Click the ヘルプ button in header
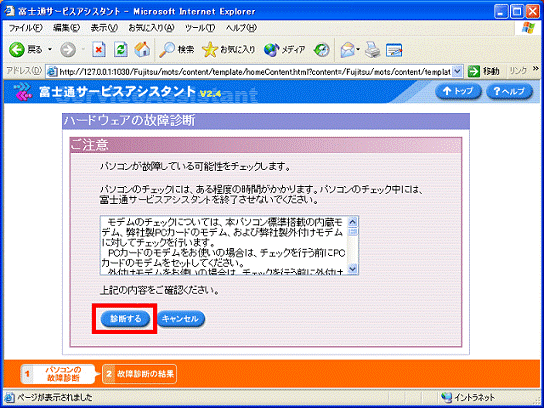 pyautogui.click(x=509, y=91)
